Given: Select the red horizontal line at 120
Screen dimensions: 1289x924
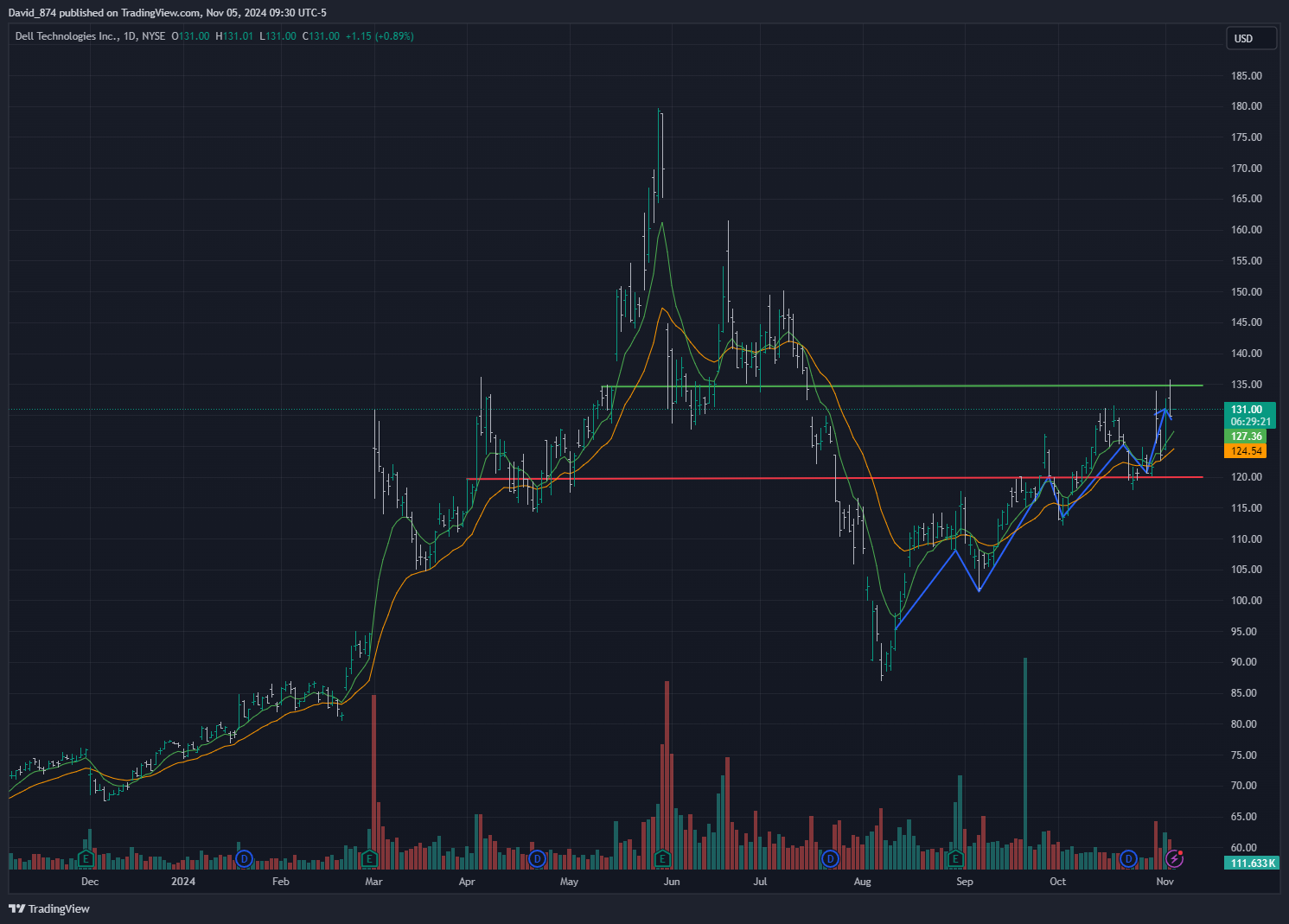Looking at the screenshot, I should tap(834, 478).
